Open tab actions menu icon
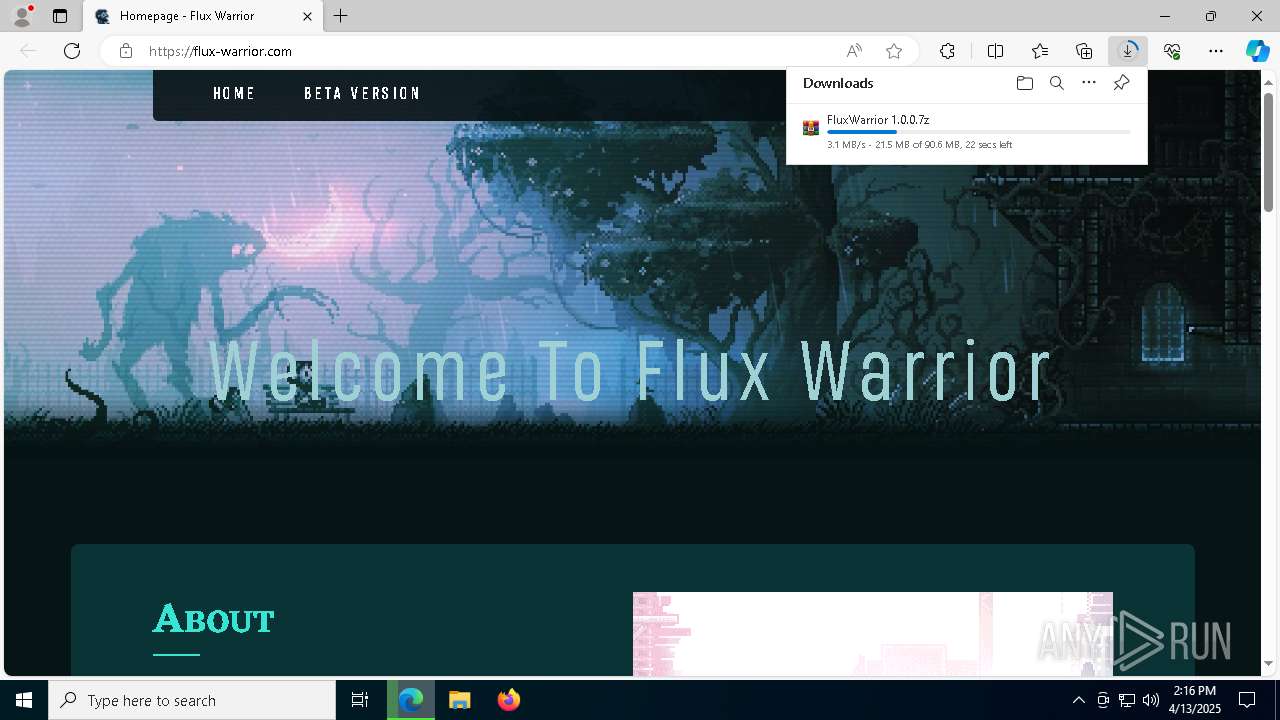 (60, 16)
